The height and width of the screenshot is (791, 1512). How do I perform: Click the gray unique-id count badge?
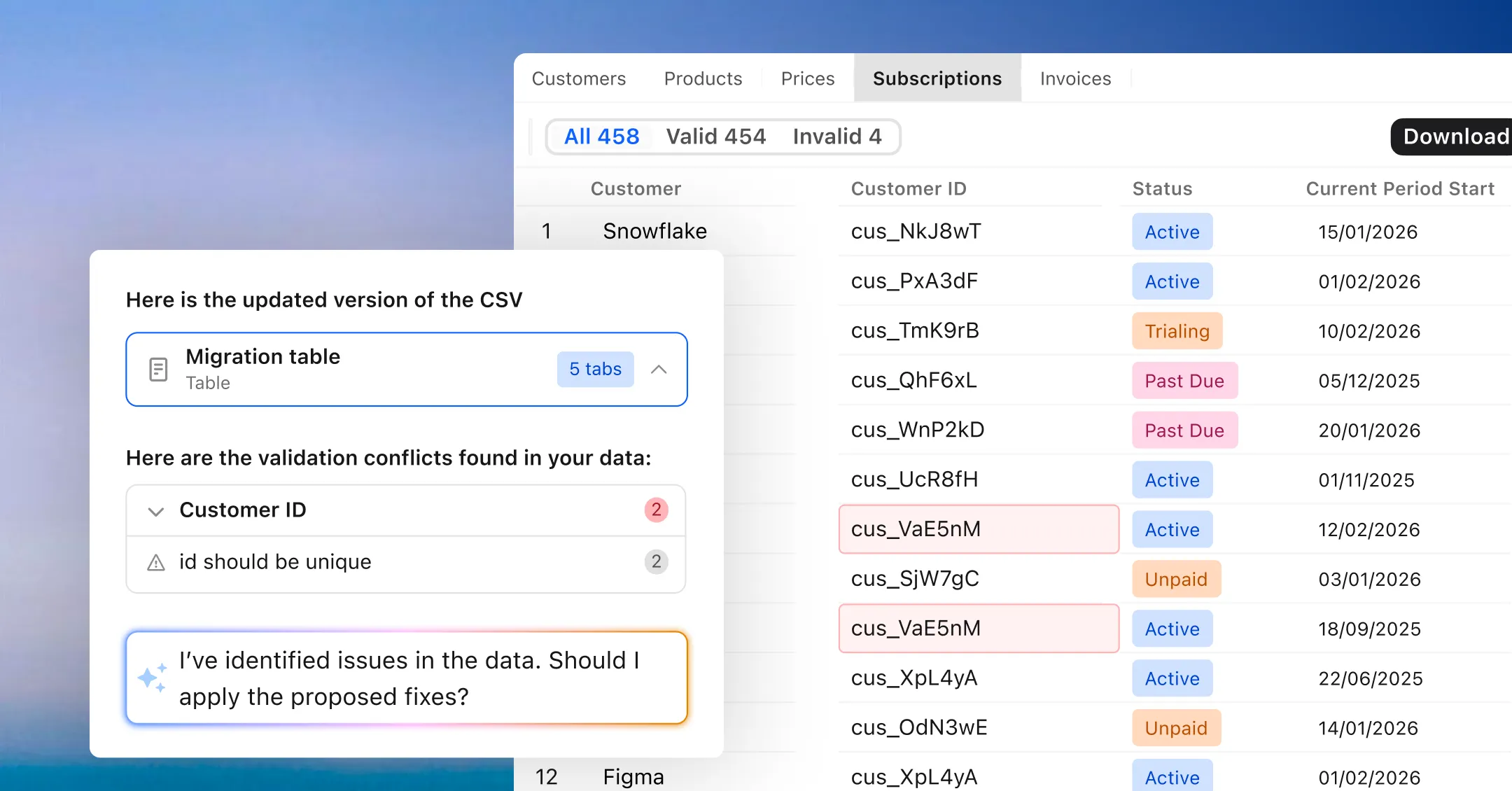656,561
